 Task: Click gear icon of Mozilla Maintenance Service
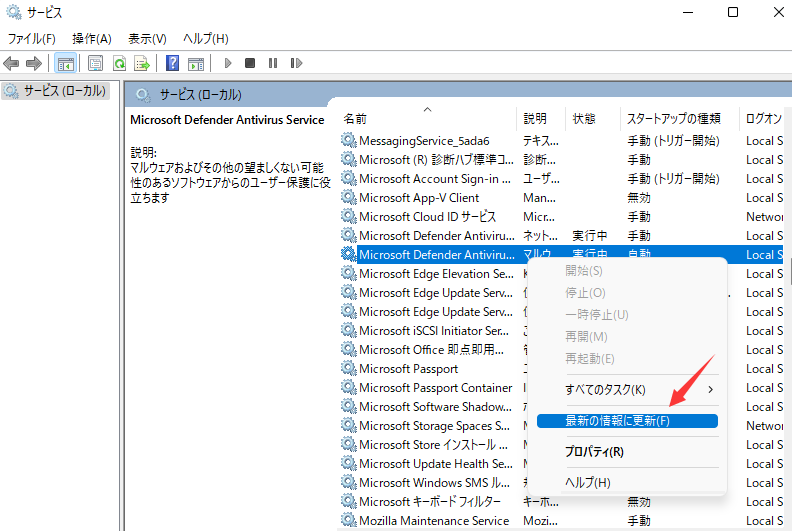pos(349,520)
